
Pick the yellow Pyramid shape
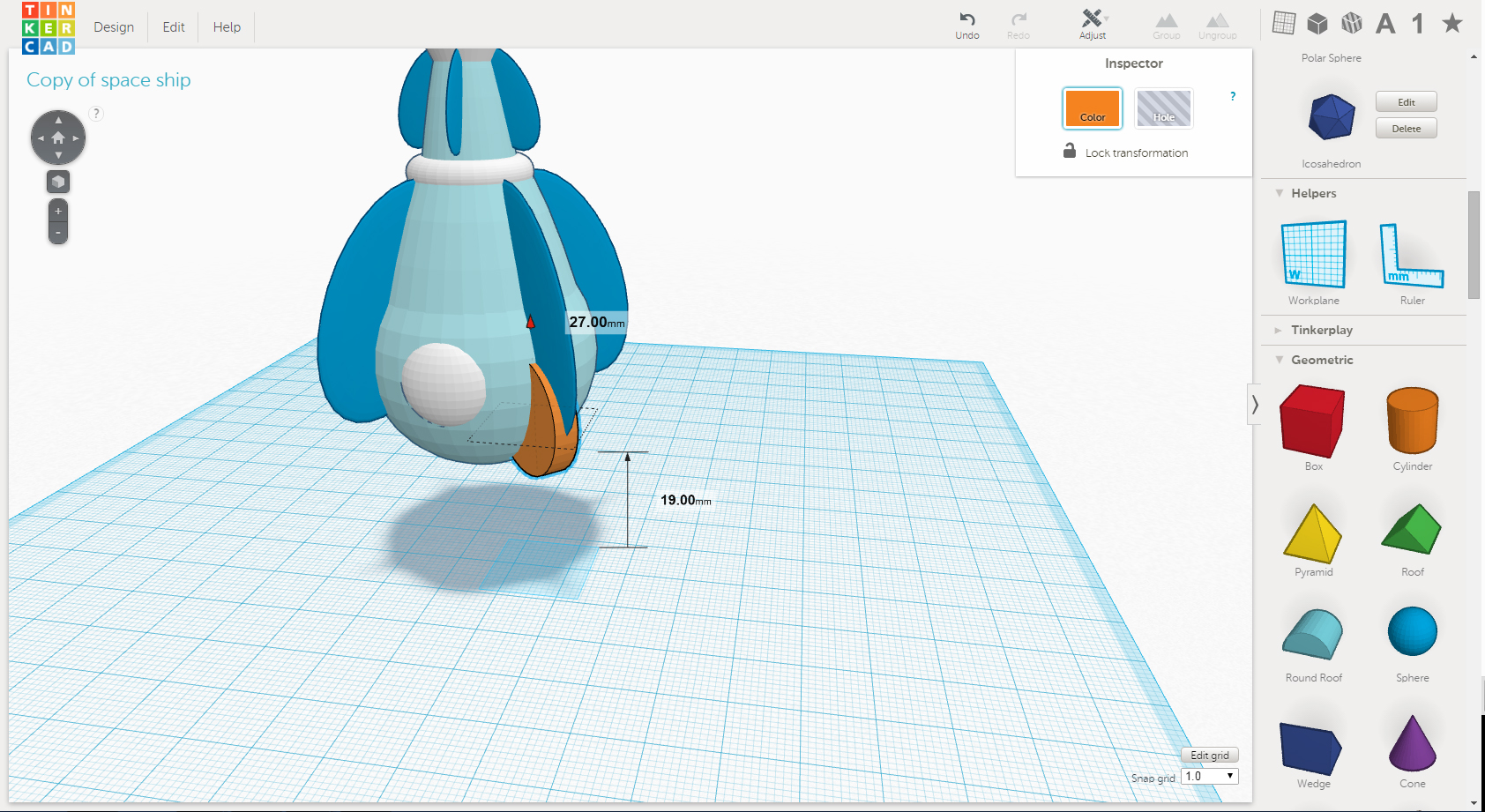pos(1313,533)
